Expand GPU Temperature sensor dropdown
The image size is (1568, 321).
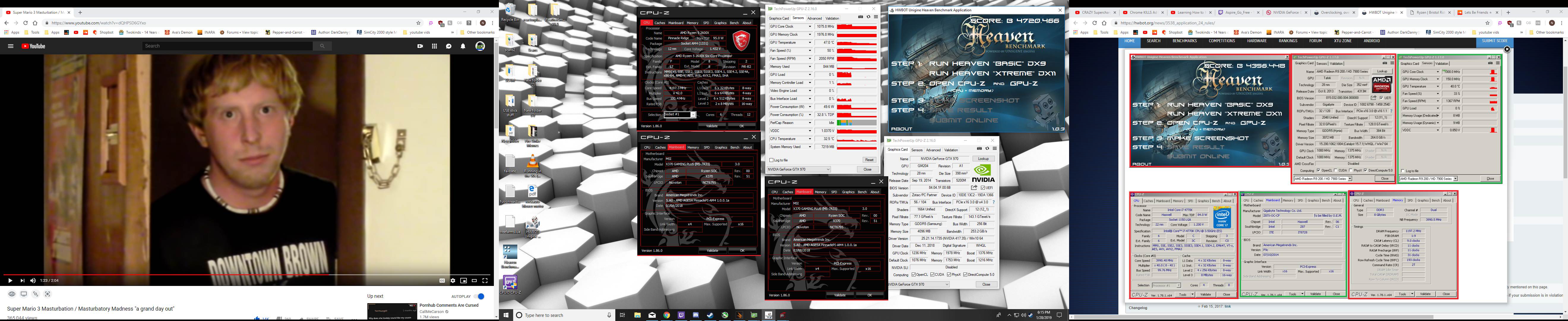(x=810, y=43)
